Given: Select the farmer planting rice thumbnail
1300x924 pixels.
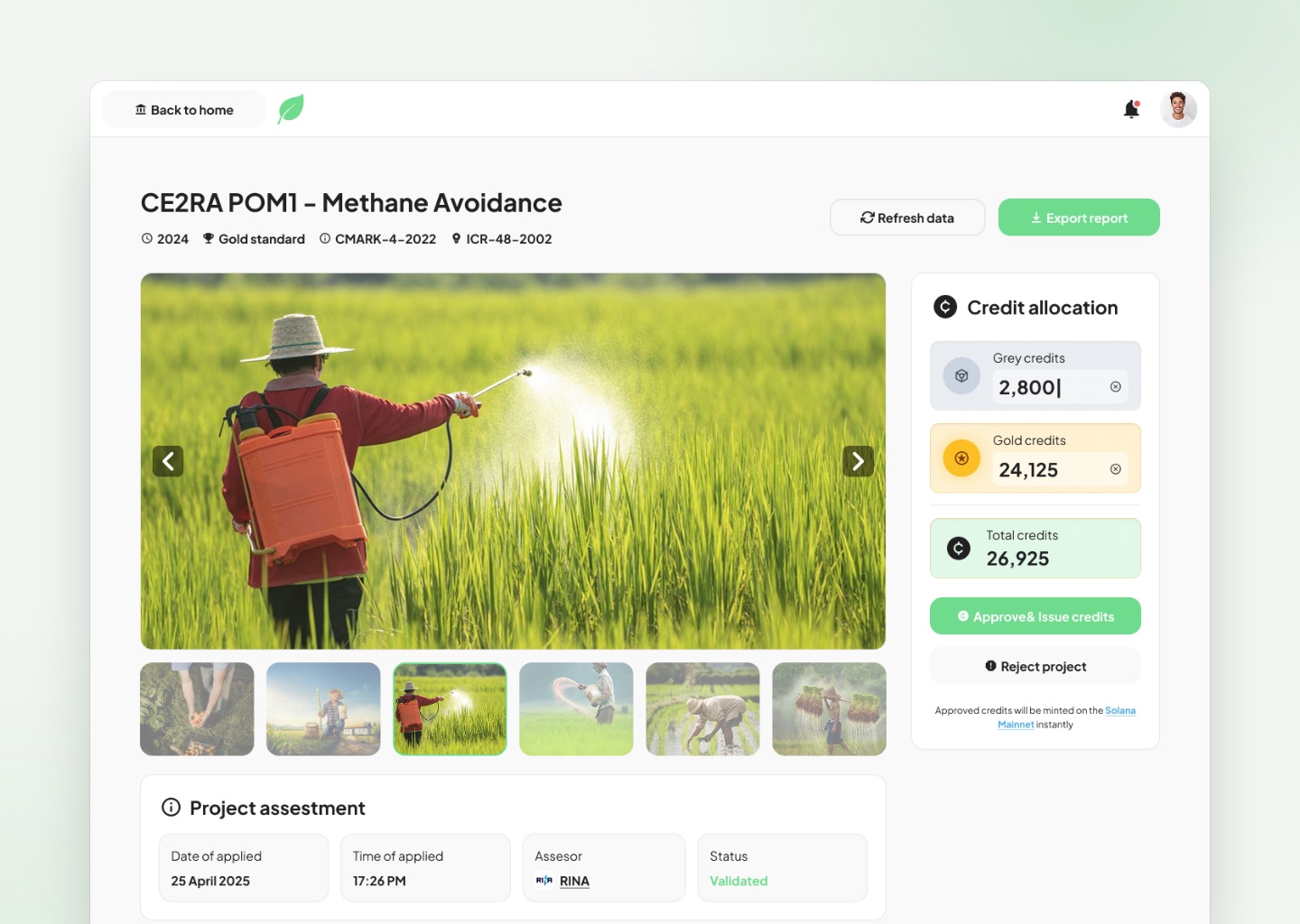Looking at the screenshot, I should (702, 709).
